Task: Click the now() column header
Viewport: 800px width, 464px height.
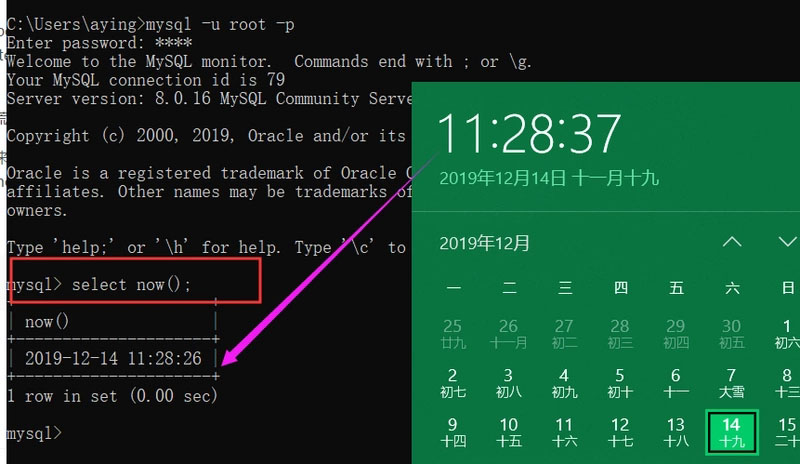Action: point(46,322)
